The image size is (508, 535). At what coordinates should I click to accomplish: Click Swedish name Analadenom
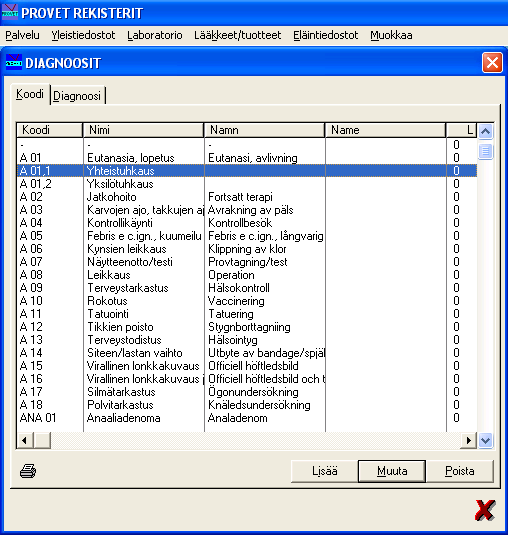[237, 418]
